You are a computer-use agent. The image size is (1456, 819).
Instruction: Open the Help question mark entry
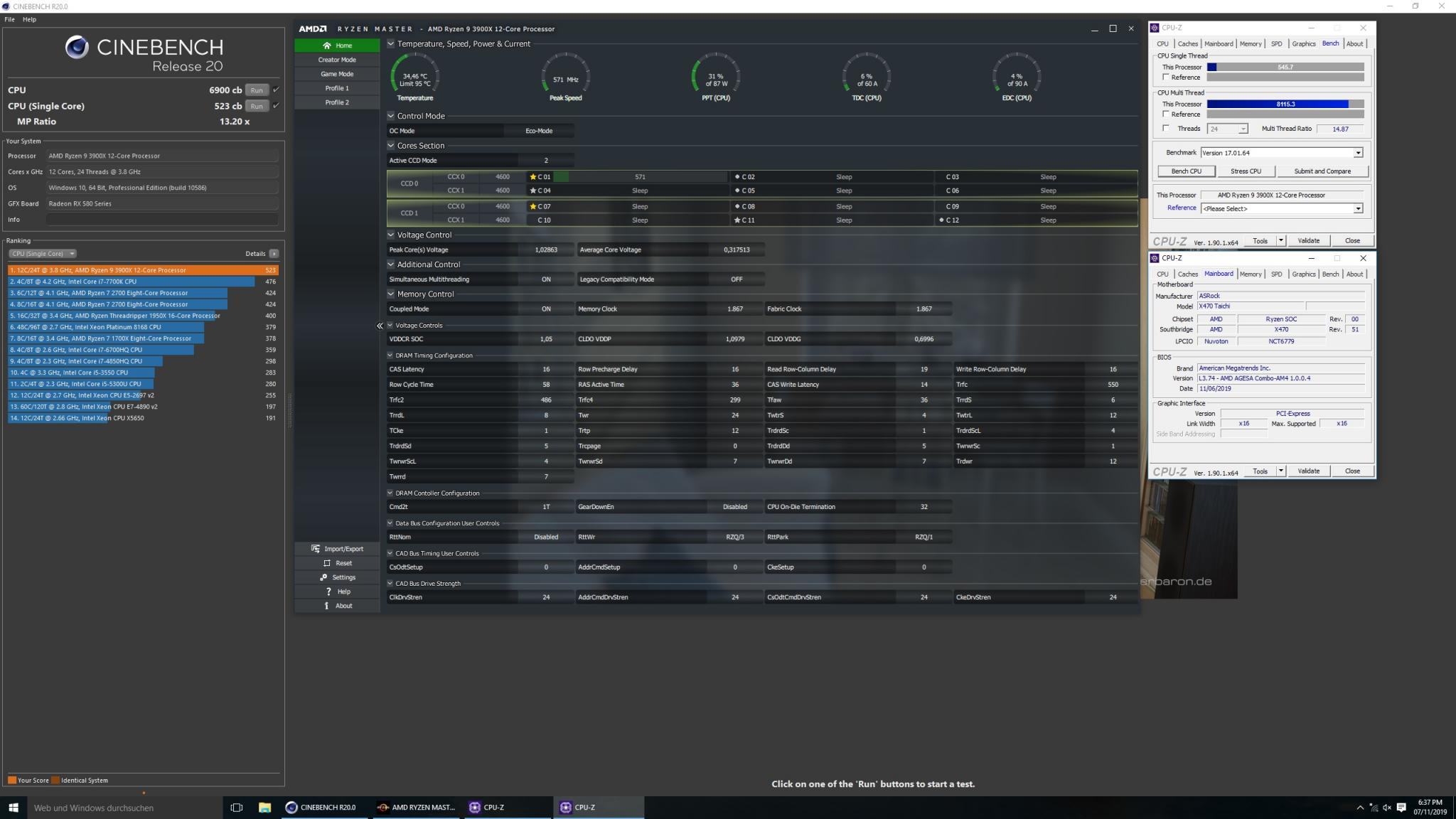point(337,591)
